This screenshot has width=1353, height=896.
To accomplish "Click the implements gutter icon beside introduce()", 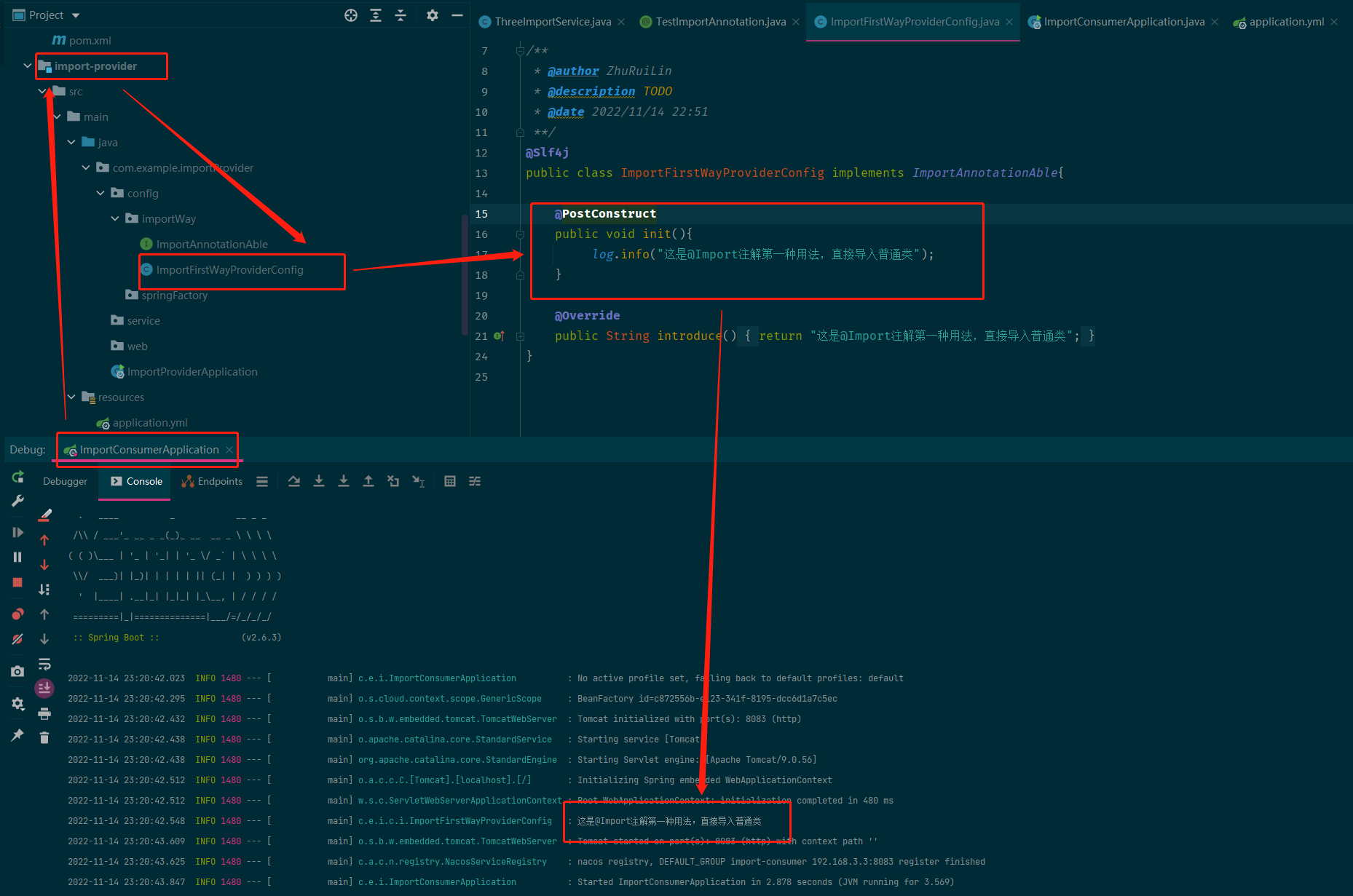I will [499, 336].
